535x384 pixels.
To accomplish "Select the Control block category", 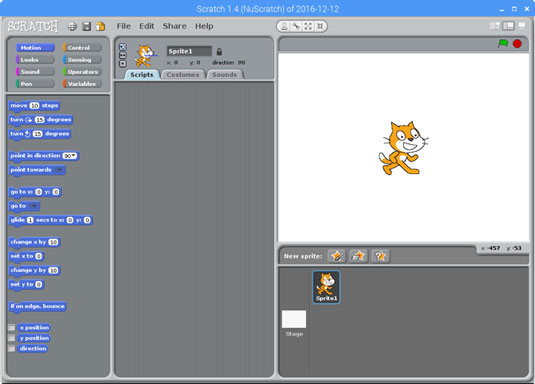I will click(x=82, y=48).
